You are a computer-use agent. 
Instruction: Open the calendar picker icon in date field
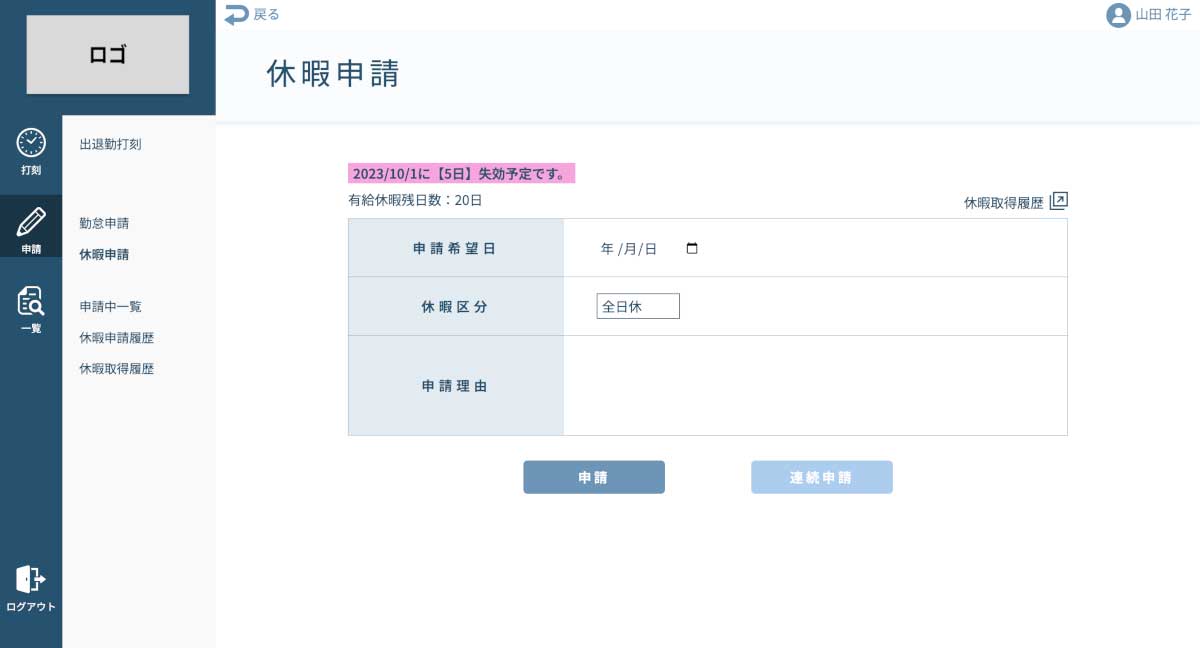click(692, 249)
